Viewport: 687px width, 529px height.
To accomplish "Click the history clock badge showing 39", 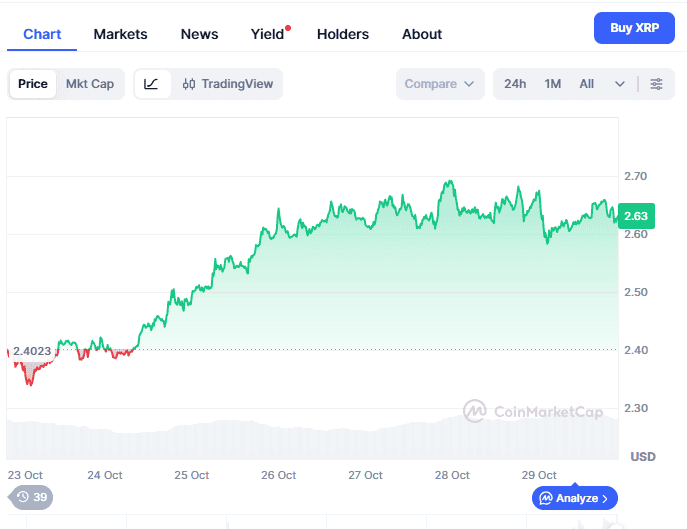I will tap(31, 497).
